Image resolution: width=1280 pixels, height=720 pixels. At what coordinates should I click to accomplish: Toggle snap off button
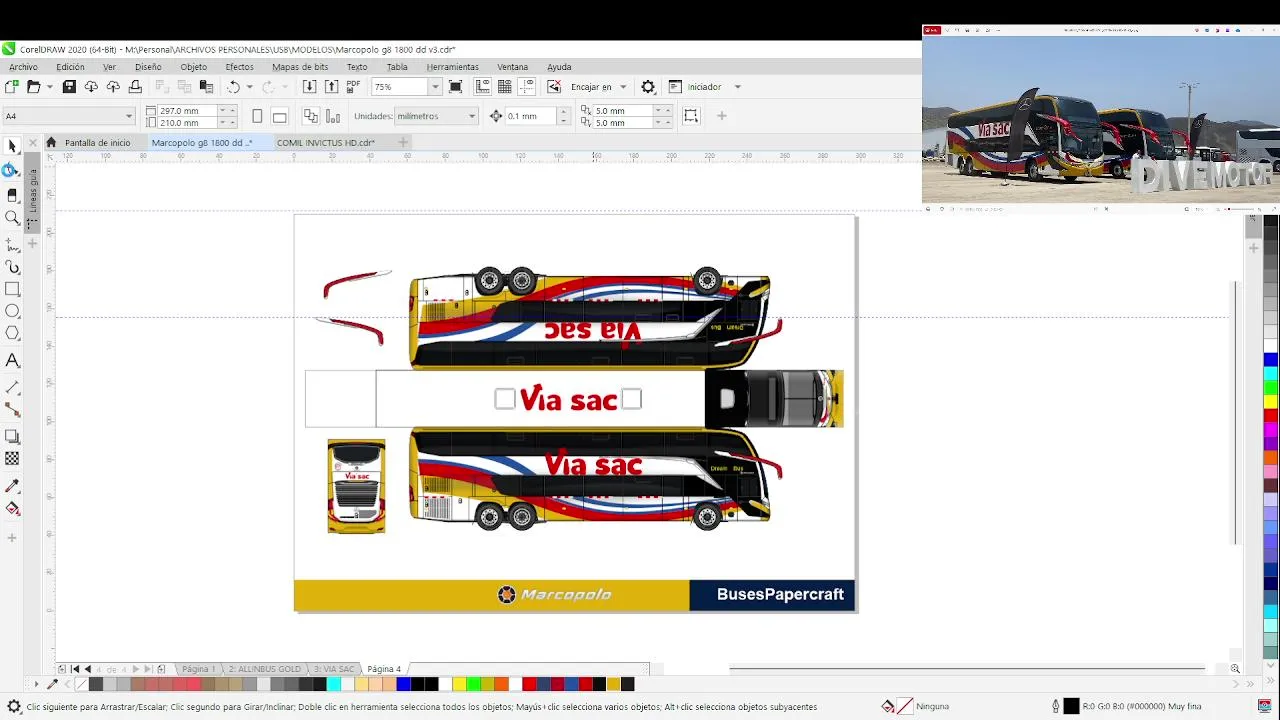(x=554, y=87)
